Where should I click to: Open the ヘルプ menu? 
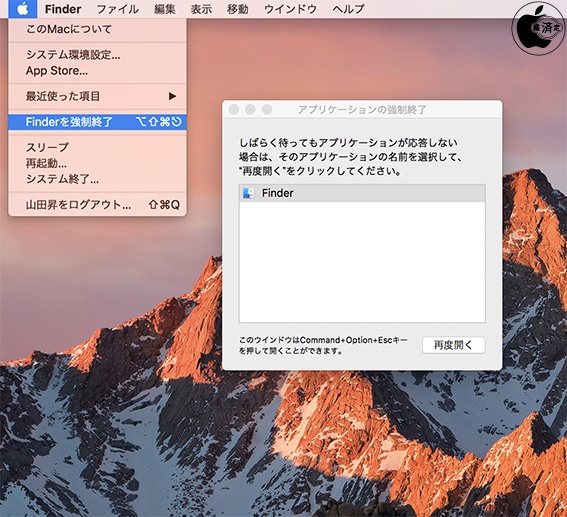point(348,9)
